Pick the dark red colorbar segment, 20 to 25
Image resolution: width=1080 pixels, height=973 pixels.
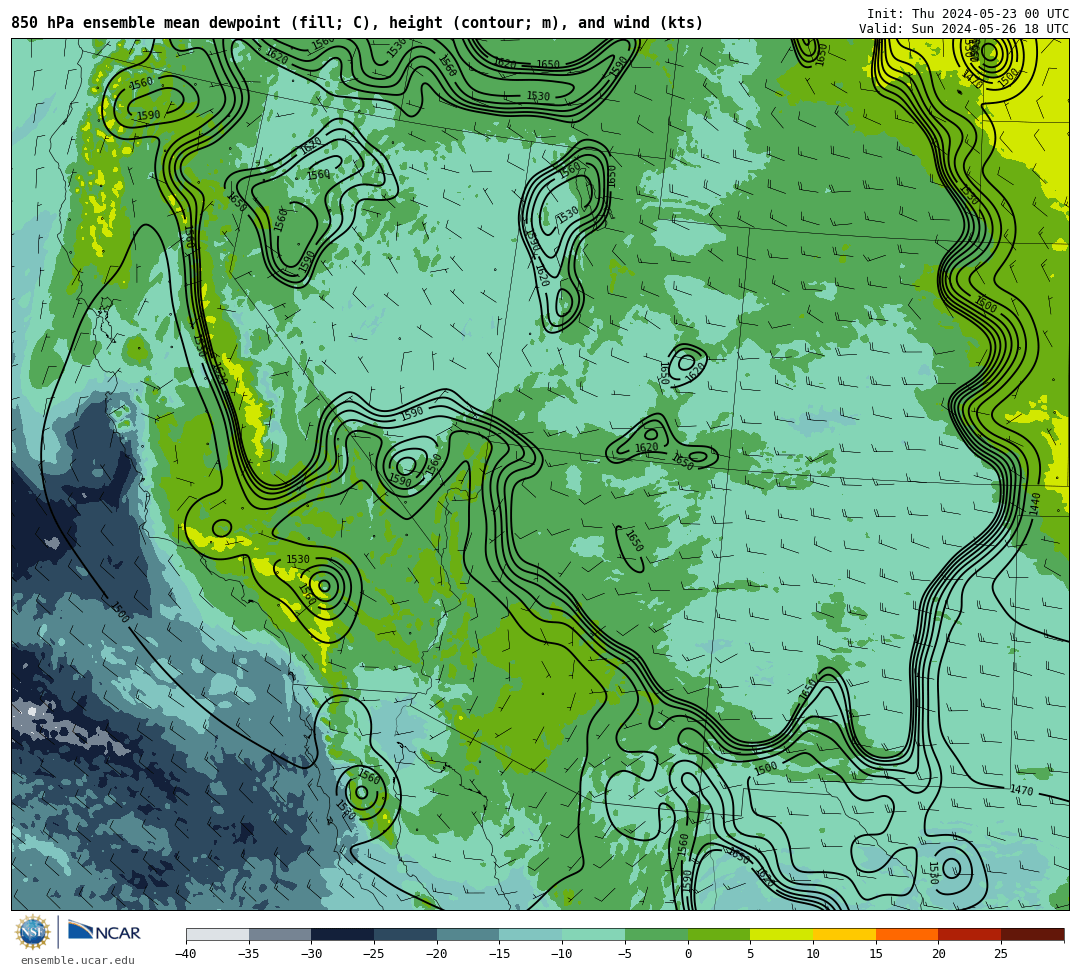(970, 934)
